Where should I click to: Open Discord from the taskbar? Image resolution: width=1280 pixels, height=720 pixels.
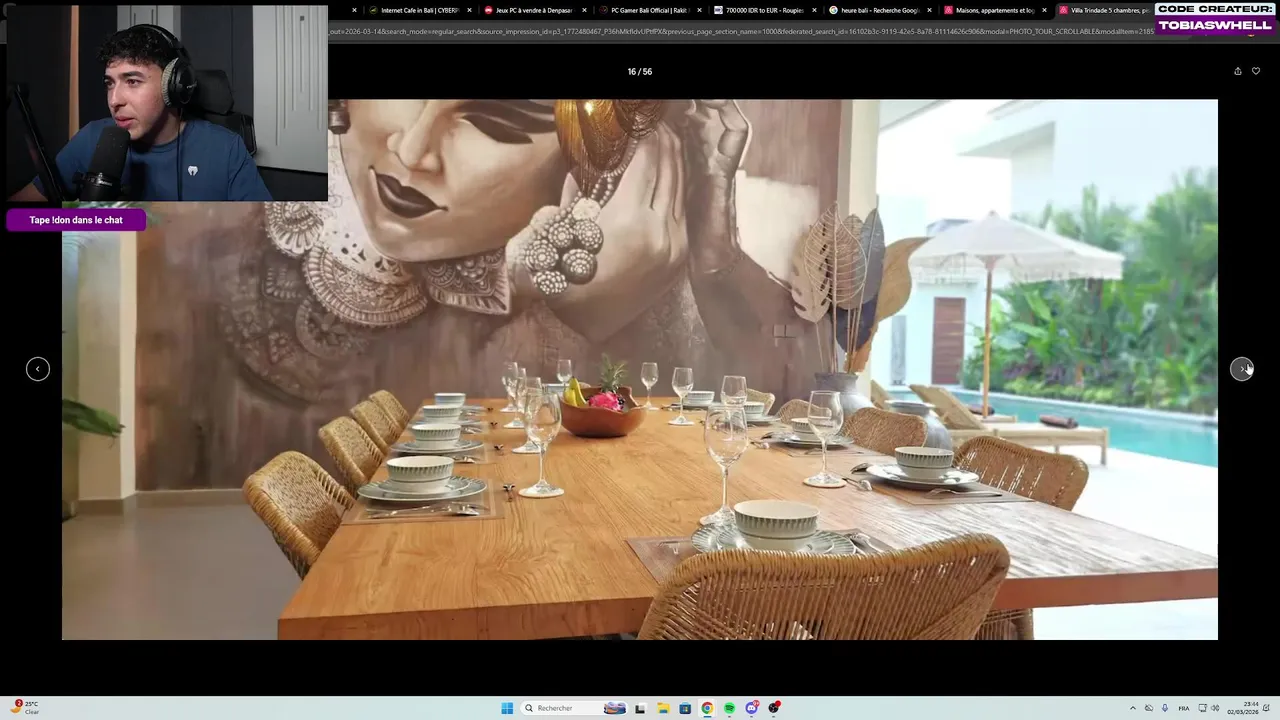(752, 708)
